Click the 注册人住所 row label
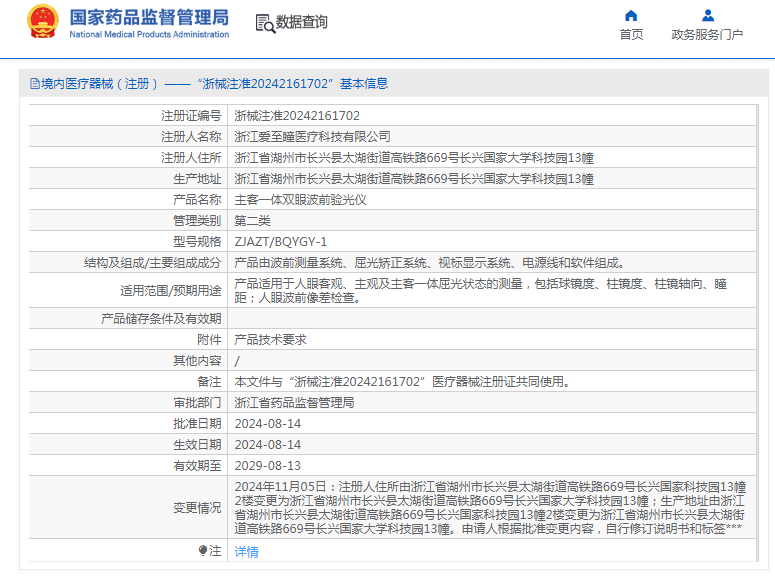This screenshot has width=775, height=578. [191, 158]
